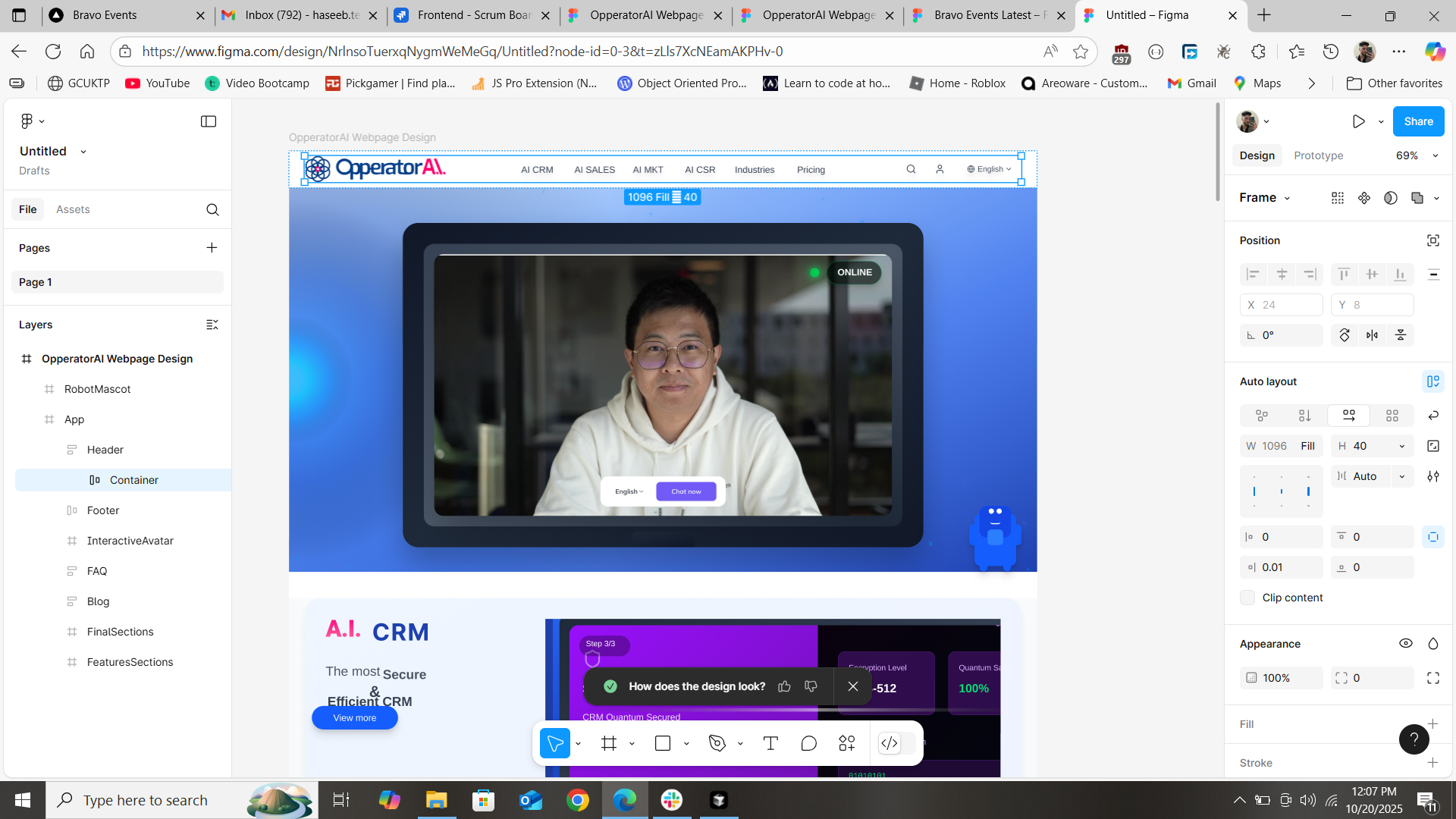Toggle Dev Mode code icon

point(890,743)
